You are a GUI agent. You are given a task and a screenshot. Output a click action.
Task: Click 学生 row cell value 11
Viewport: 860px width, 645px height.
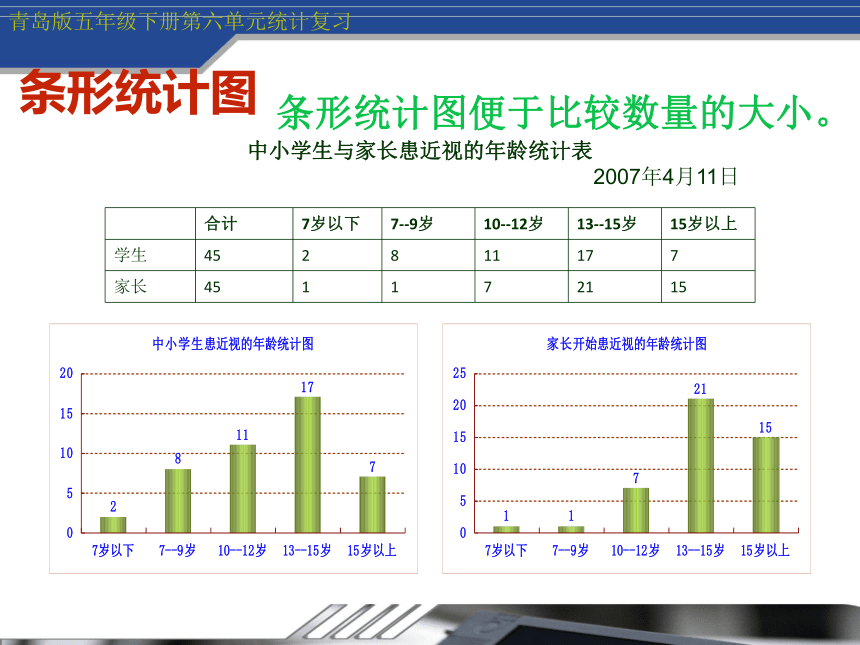(491, 256)
